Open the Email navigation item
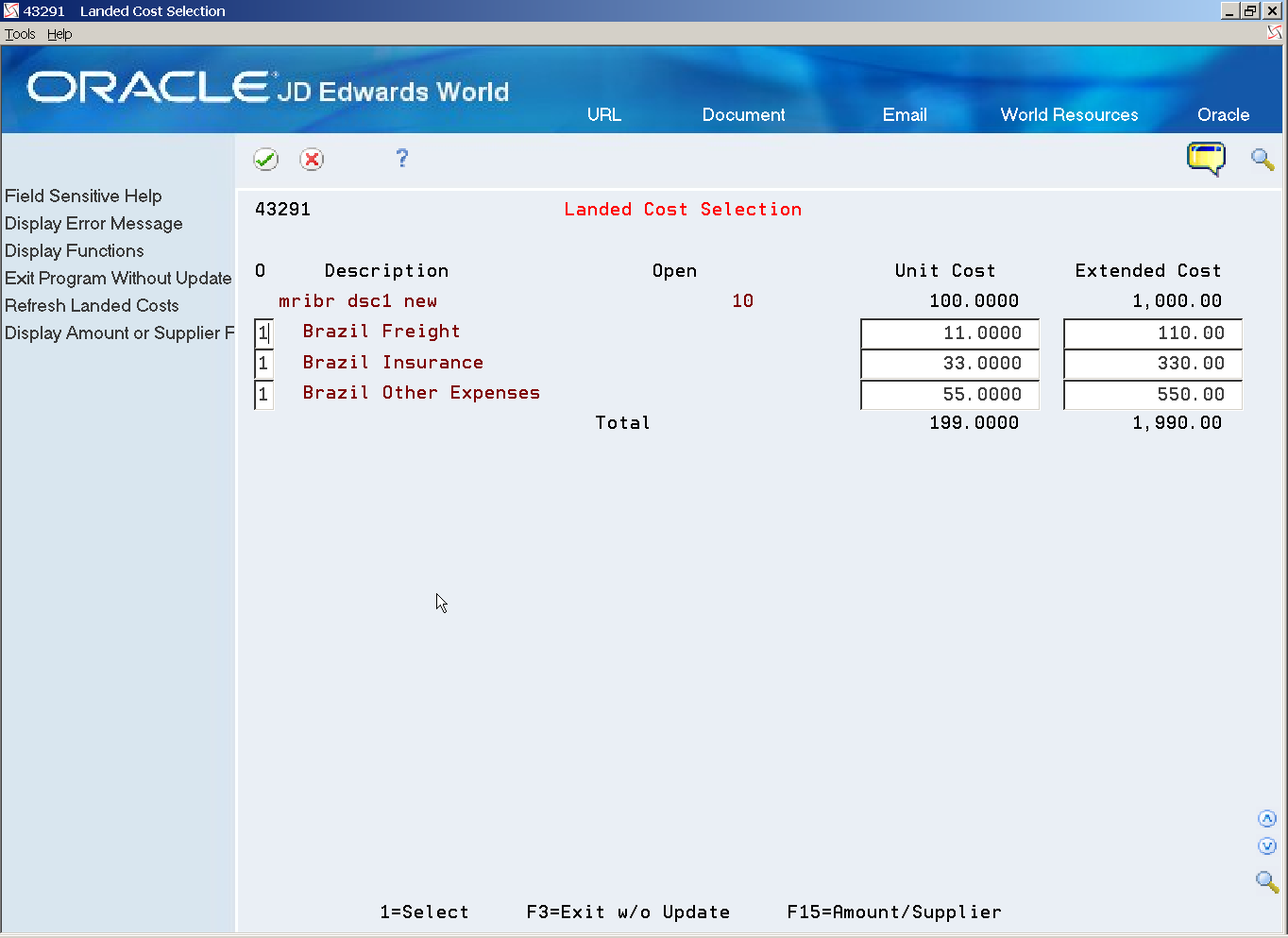 [905, 114]
